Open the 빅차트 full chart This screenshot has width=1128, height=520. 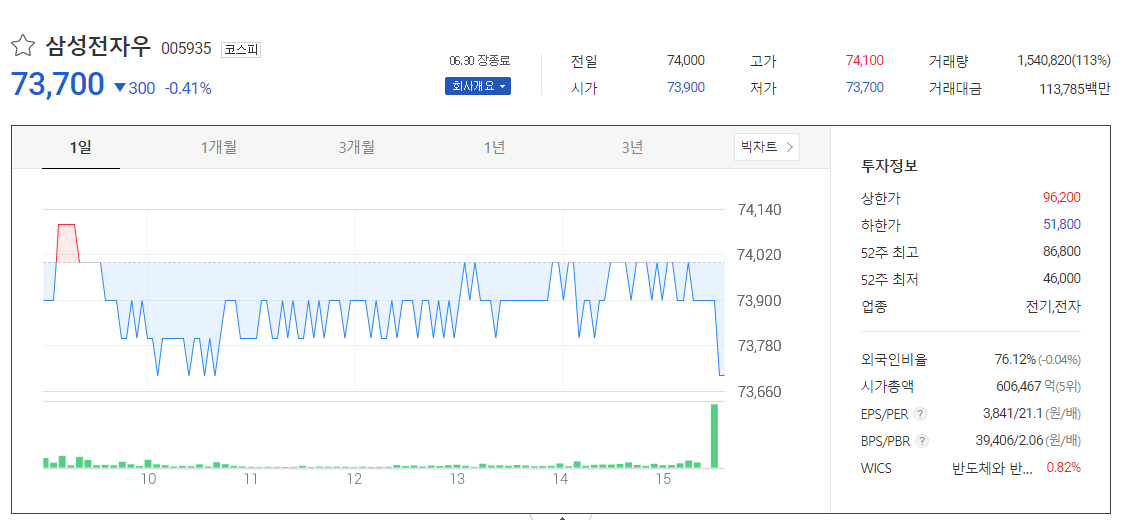767,147
